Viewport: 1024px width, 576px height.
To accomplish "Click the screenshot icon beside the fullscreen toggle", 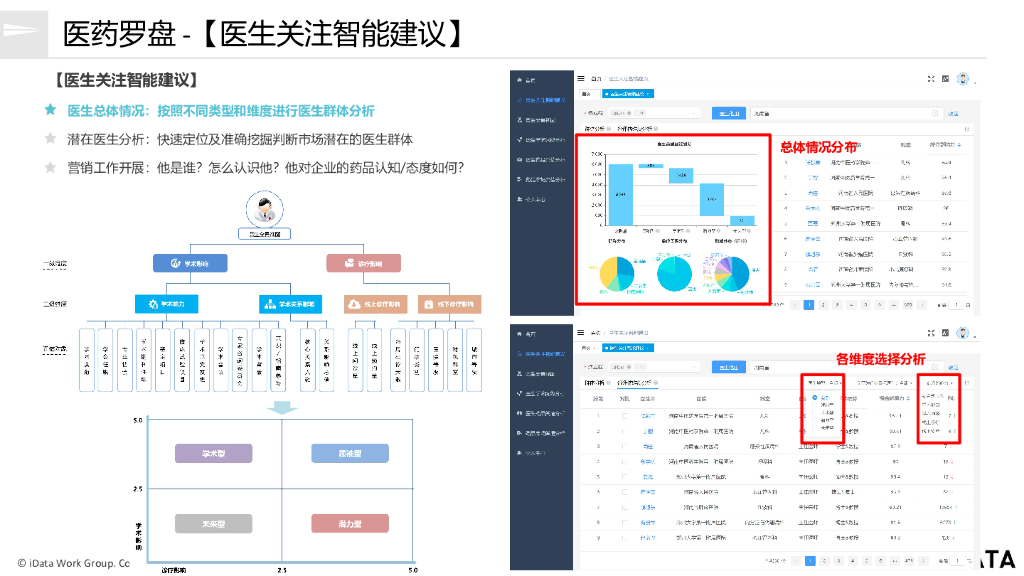I will tap(948, 80).
